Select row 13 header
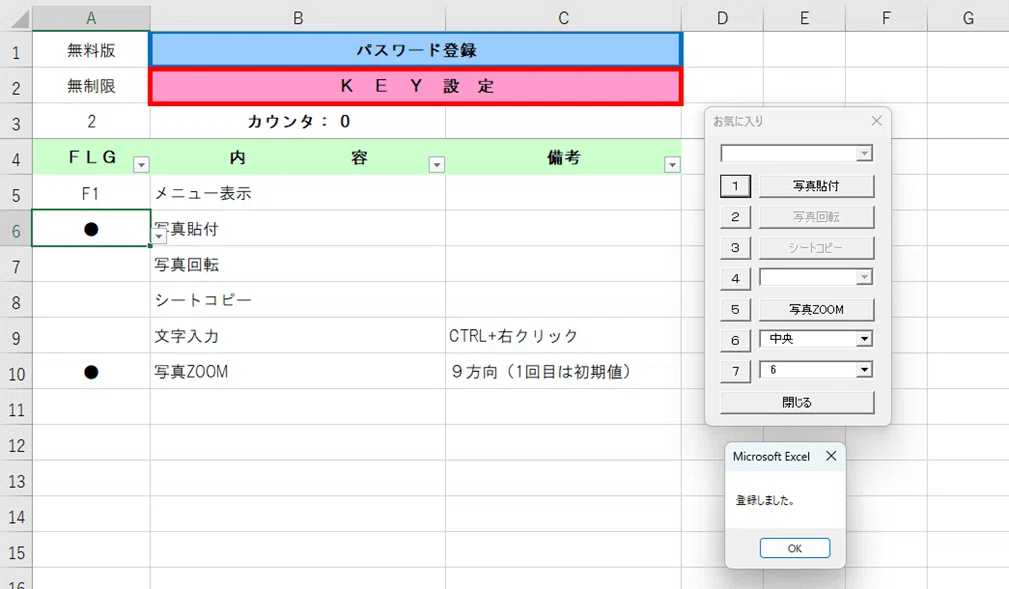1009x589 pixels. [x=16, y=481]
